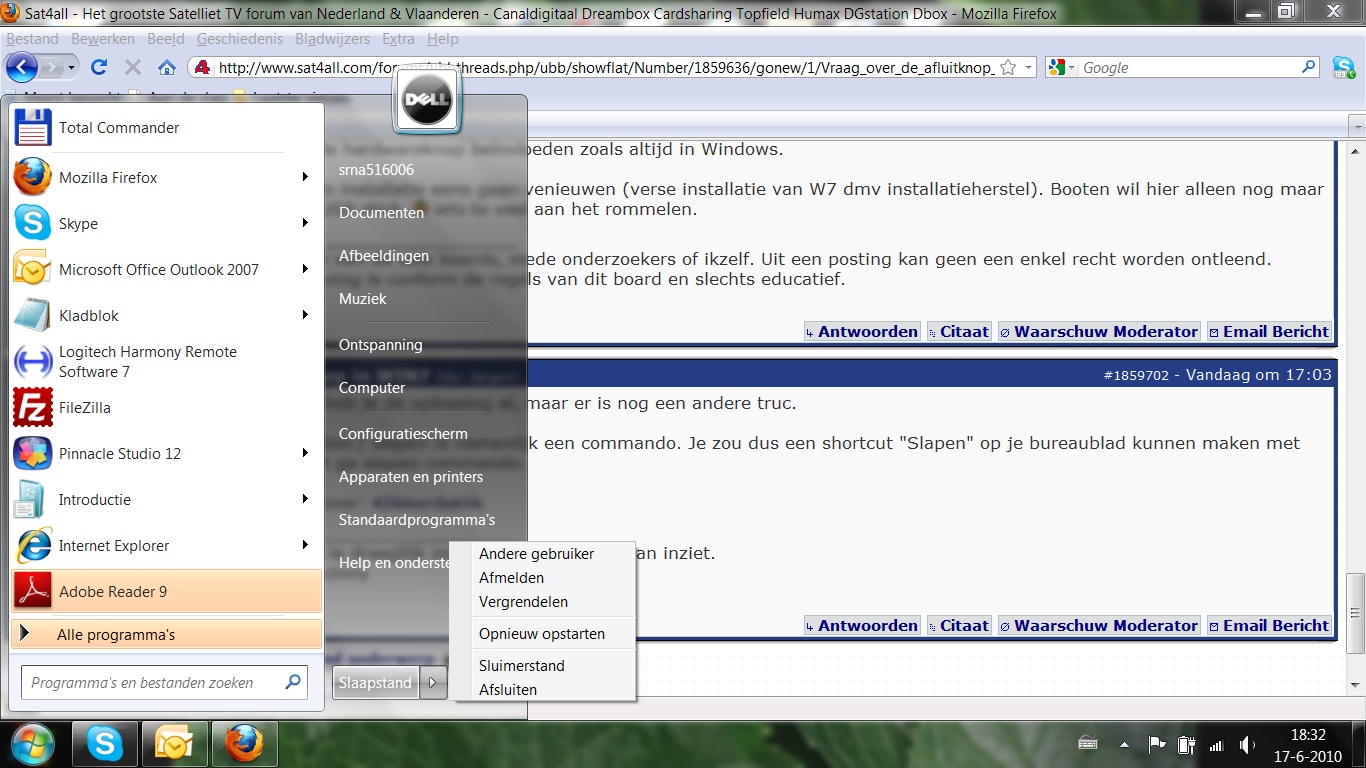Open Pinnacle Studio 12 entry
The width and height of the screenshot is (1366, 768).
(x=167, y=454)
